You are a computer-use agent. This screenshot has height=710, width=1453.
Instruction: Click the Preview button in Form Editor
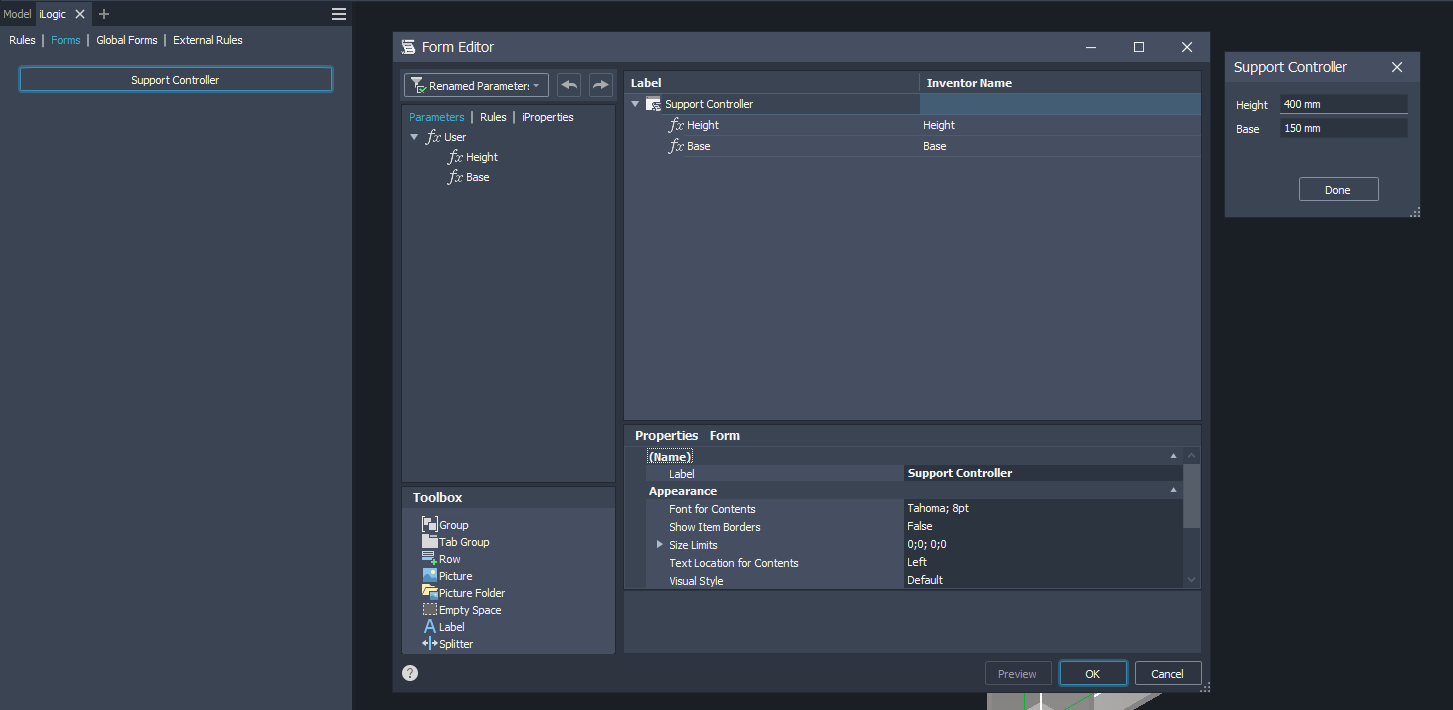1017,673
